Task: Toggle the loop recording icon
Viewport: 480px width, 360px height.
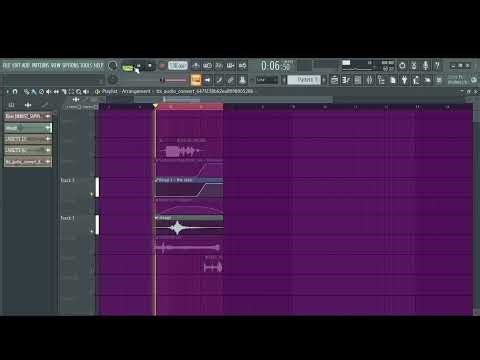Action: [x=242, y=66]
